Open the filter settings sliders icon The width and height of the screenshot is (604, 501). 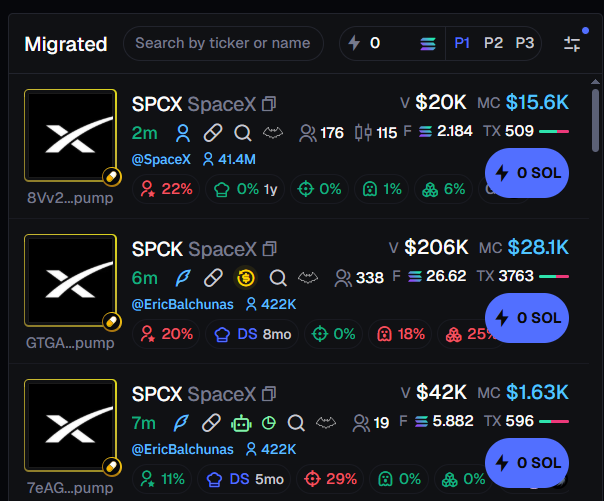click(x=572, y=44)
